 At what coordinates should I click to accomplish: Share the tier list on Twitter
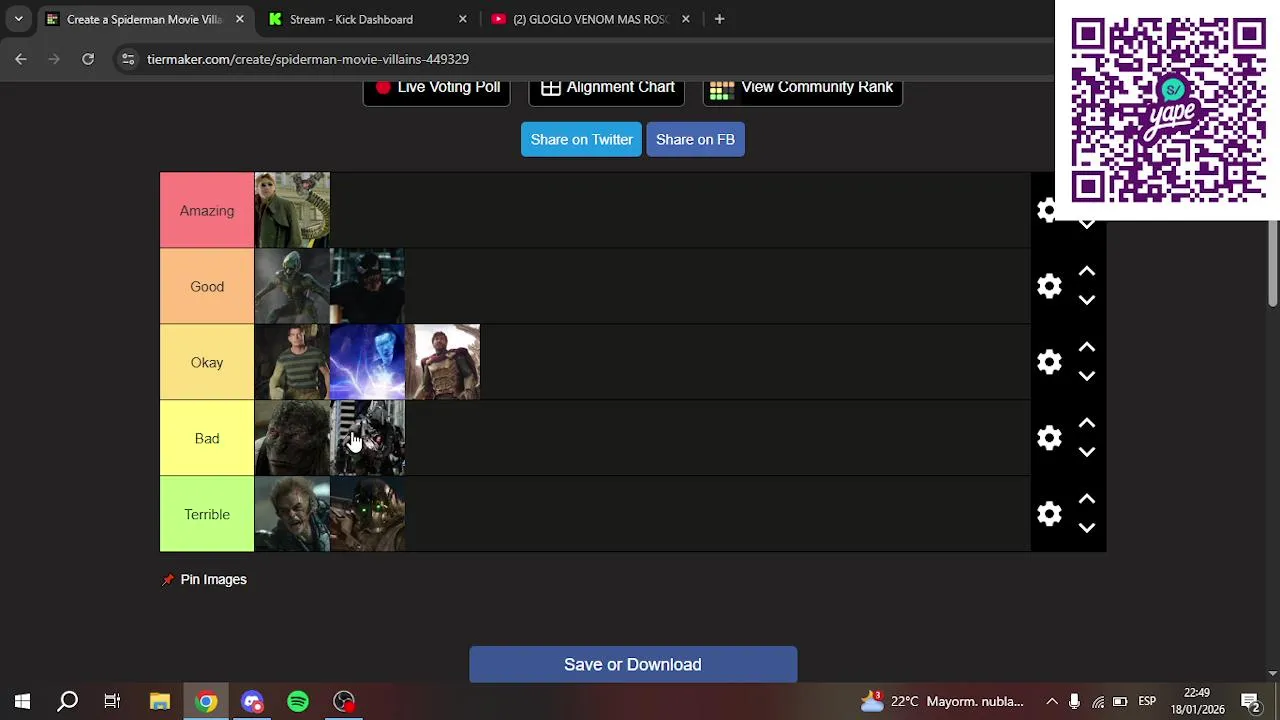(581, 139)
